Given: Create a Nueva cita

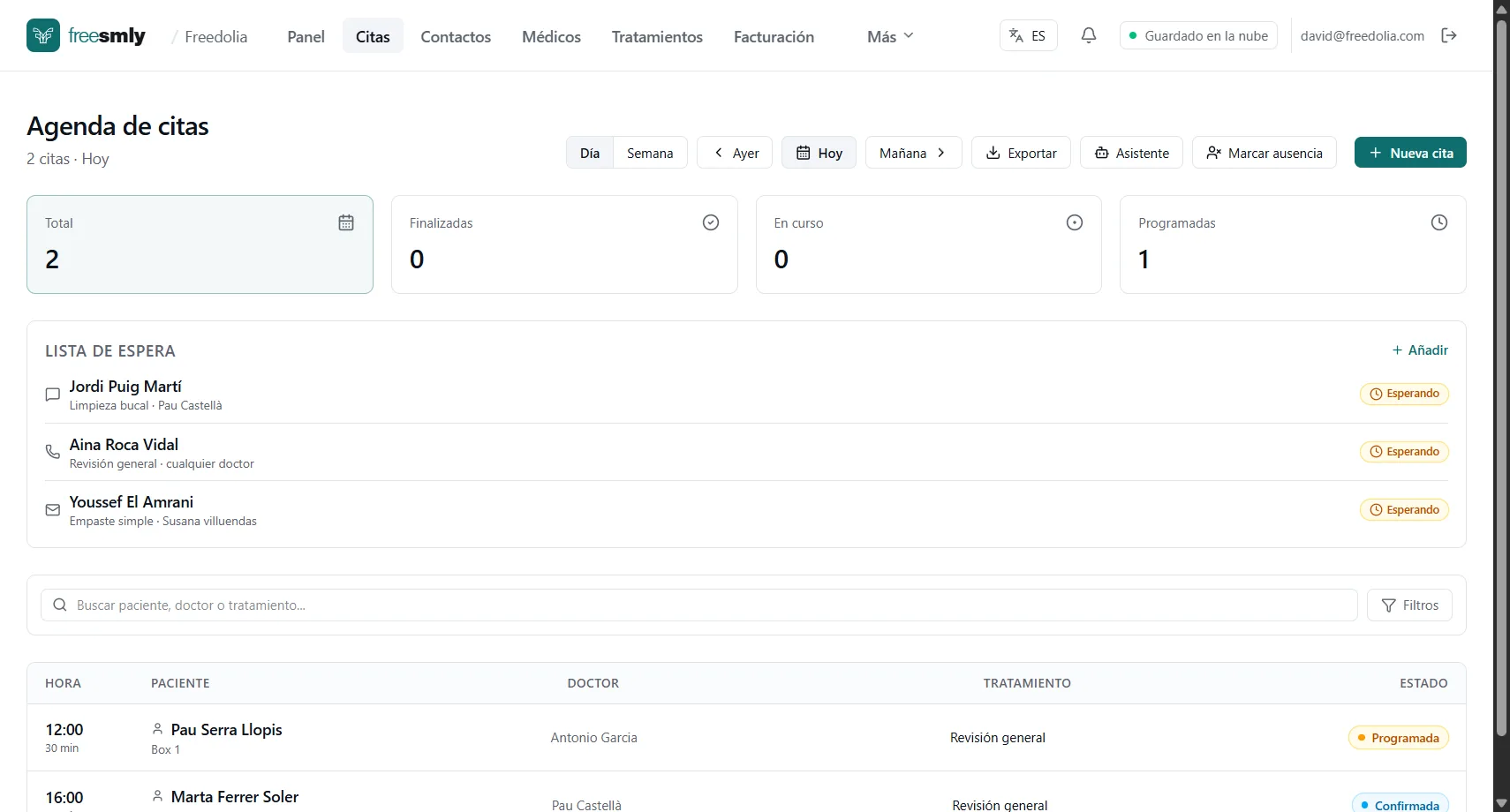Looking at the screenshot, I should (x=1410, y=153).
